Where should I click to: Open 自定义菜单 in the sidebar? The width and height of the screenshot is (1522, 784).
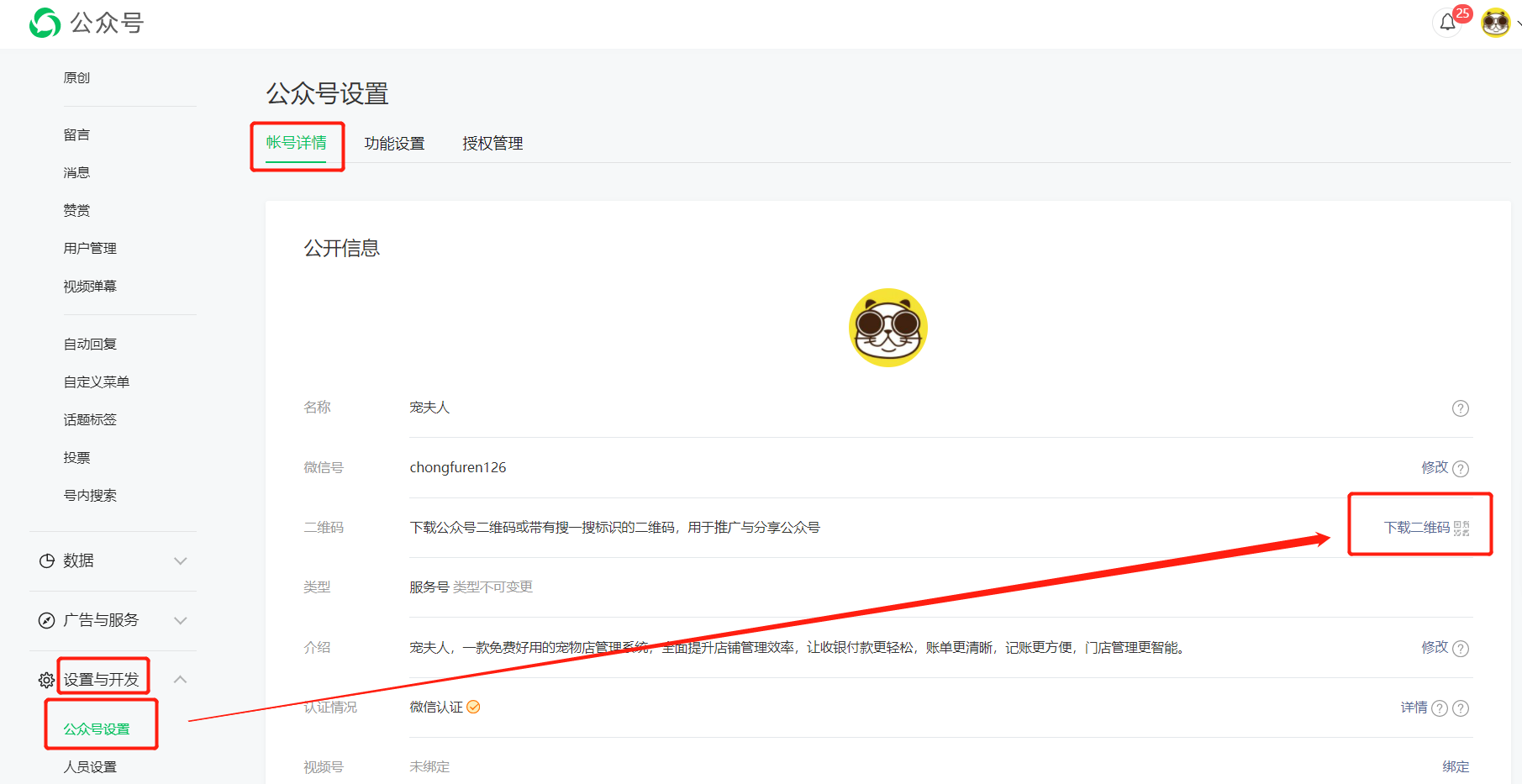[97, 381]
